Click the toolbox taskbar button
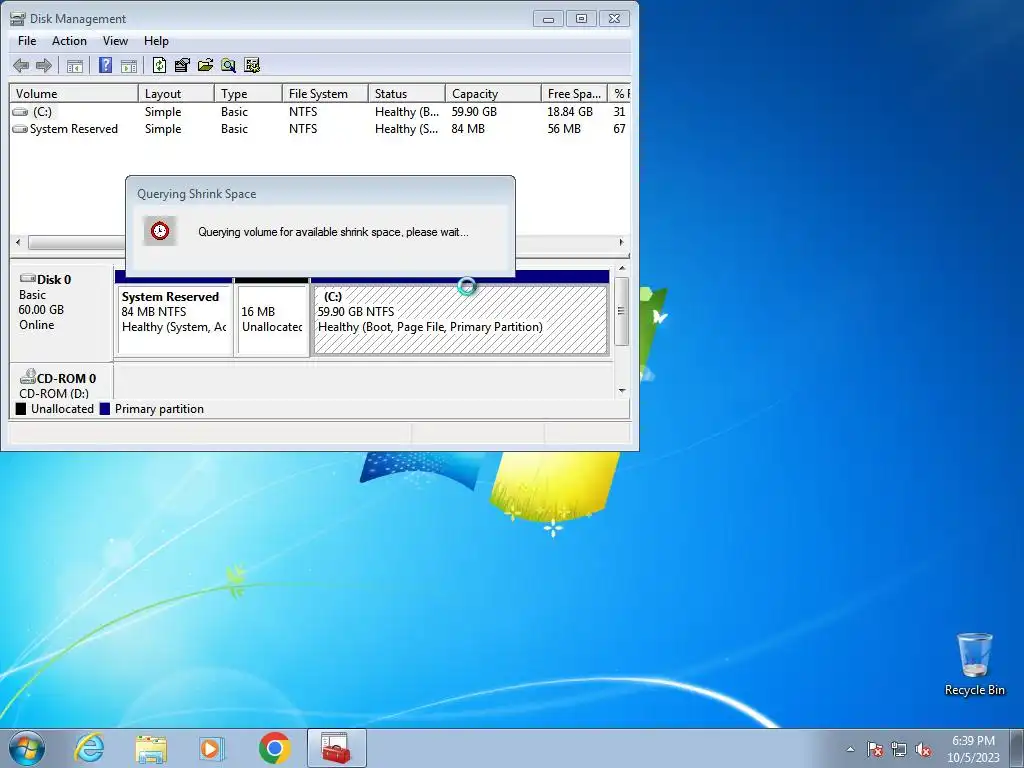This screenshot has height=768, width=1024. pos(336,748)
